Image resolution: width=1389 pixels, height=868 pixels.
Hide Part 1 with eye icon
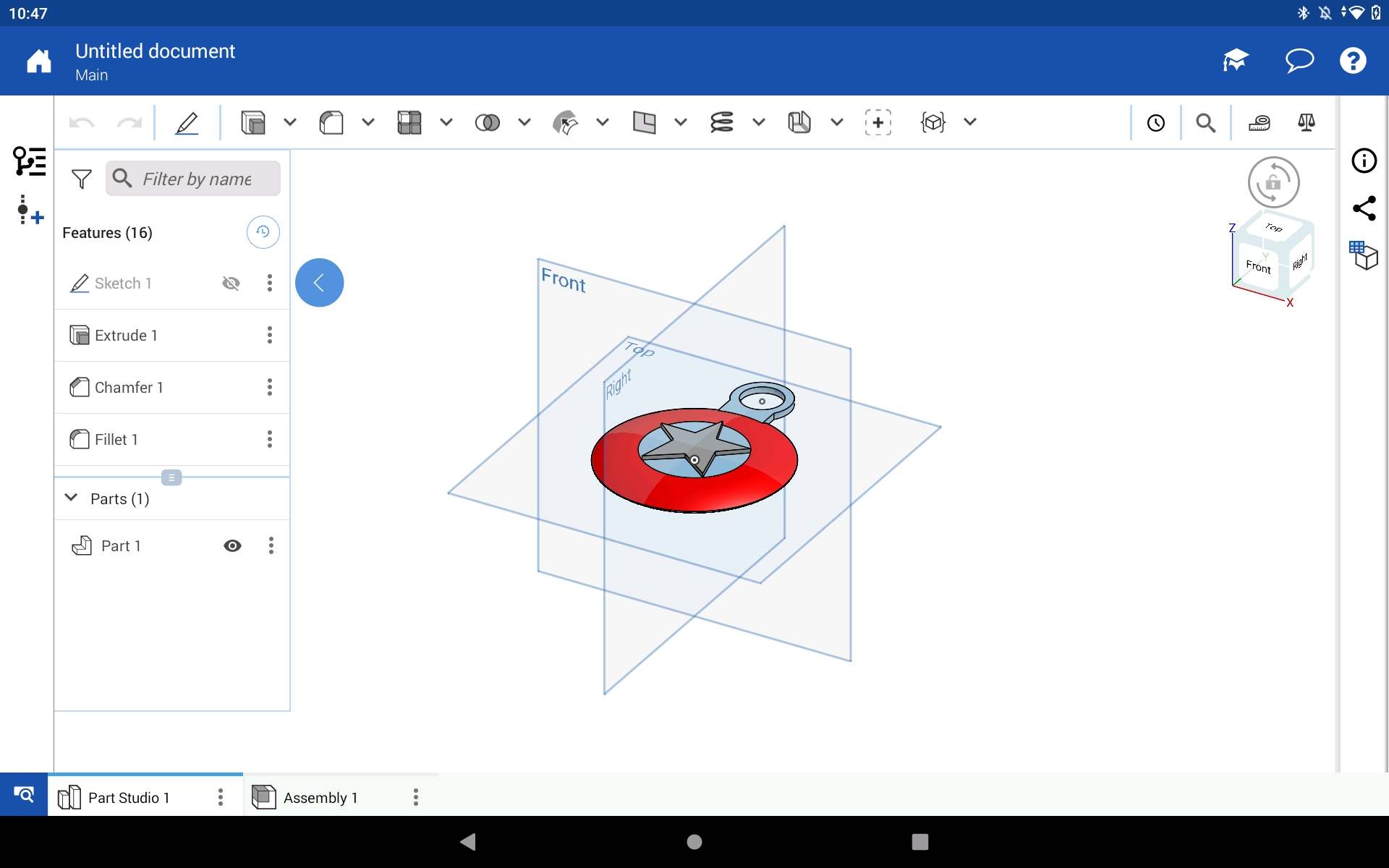coord(232,546)
